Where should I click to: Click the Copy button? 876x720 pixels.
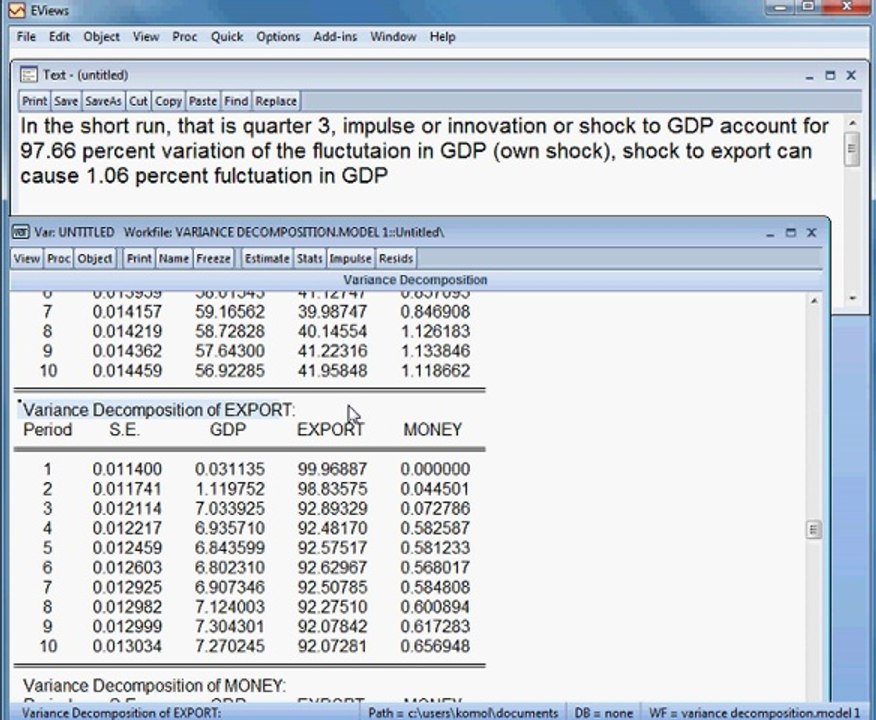(168, 101)
